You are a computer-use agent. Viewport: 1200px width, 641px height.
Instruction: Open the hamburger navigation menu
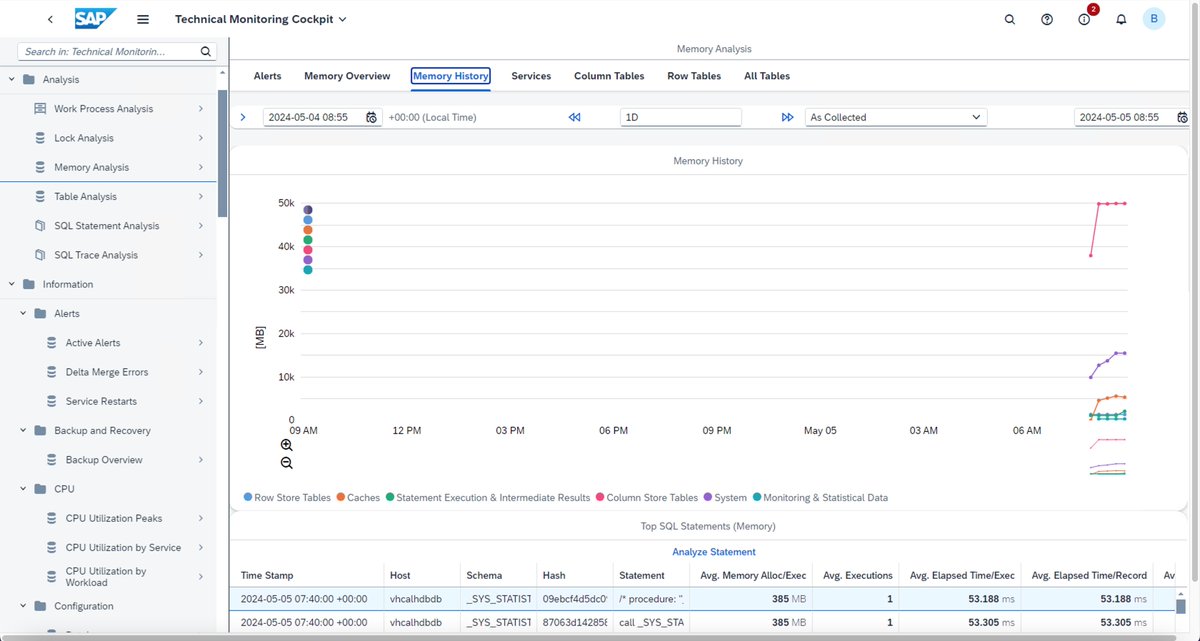point(143,19)
